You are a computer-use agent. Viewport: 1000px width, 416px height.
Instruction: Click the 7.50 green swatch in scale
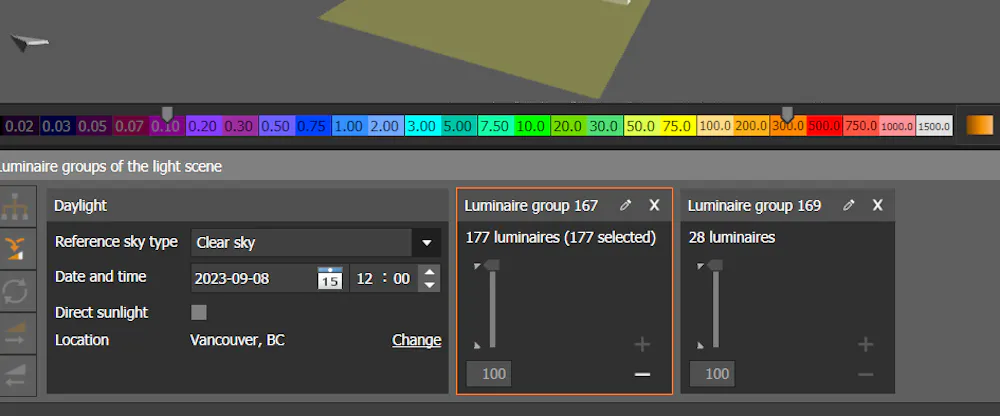(x=495, y=126)
